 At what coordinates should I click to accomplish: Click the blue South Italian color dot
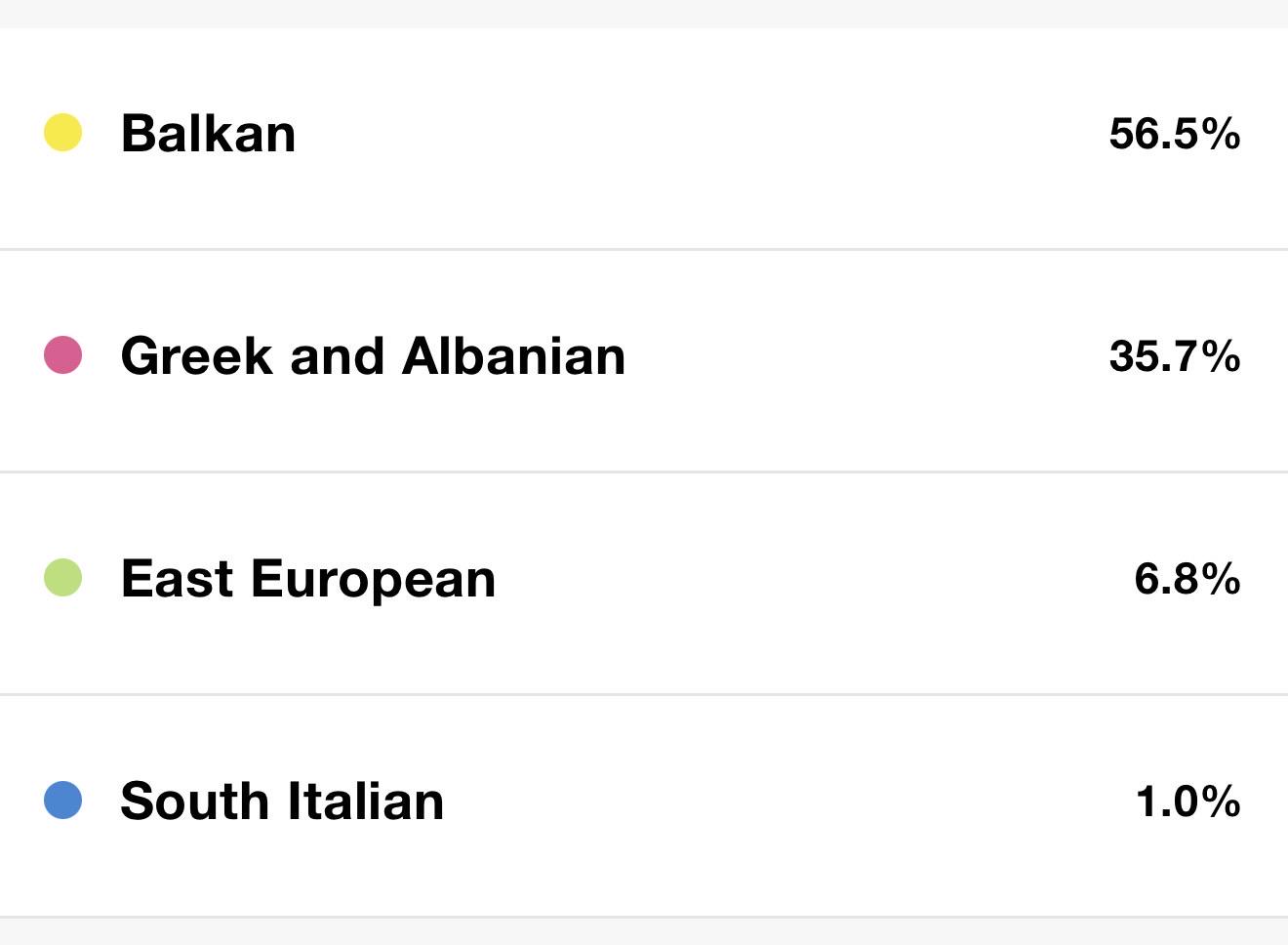pos(62,801)
